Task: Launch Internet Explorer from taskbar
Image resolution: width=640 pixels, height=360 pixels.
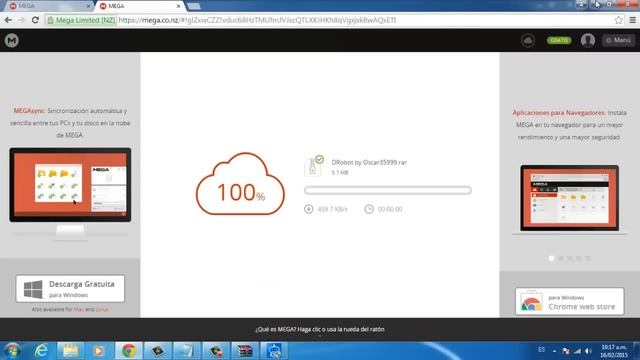Action: [41, 351]
